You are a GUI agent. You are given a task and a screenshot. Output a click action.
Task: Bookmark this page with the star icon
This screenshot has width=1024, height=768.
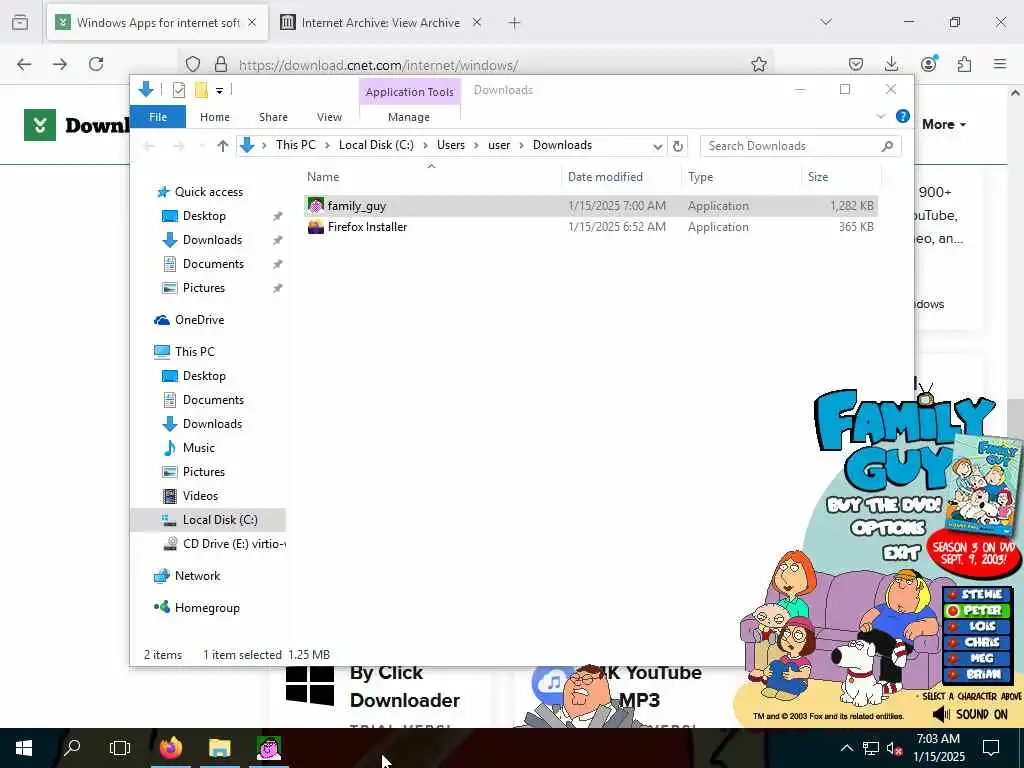point(759,64)
